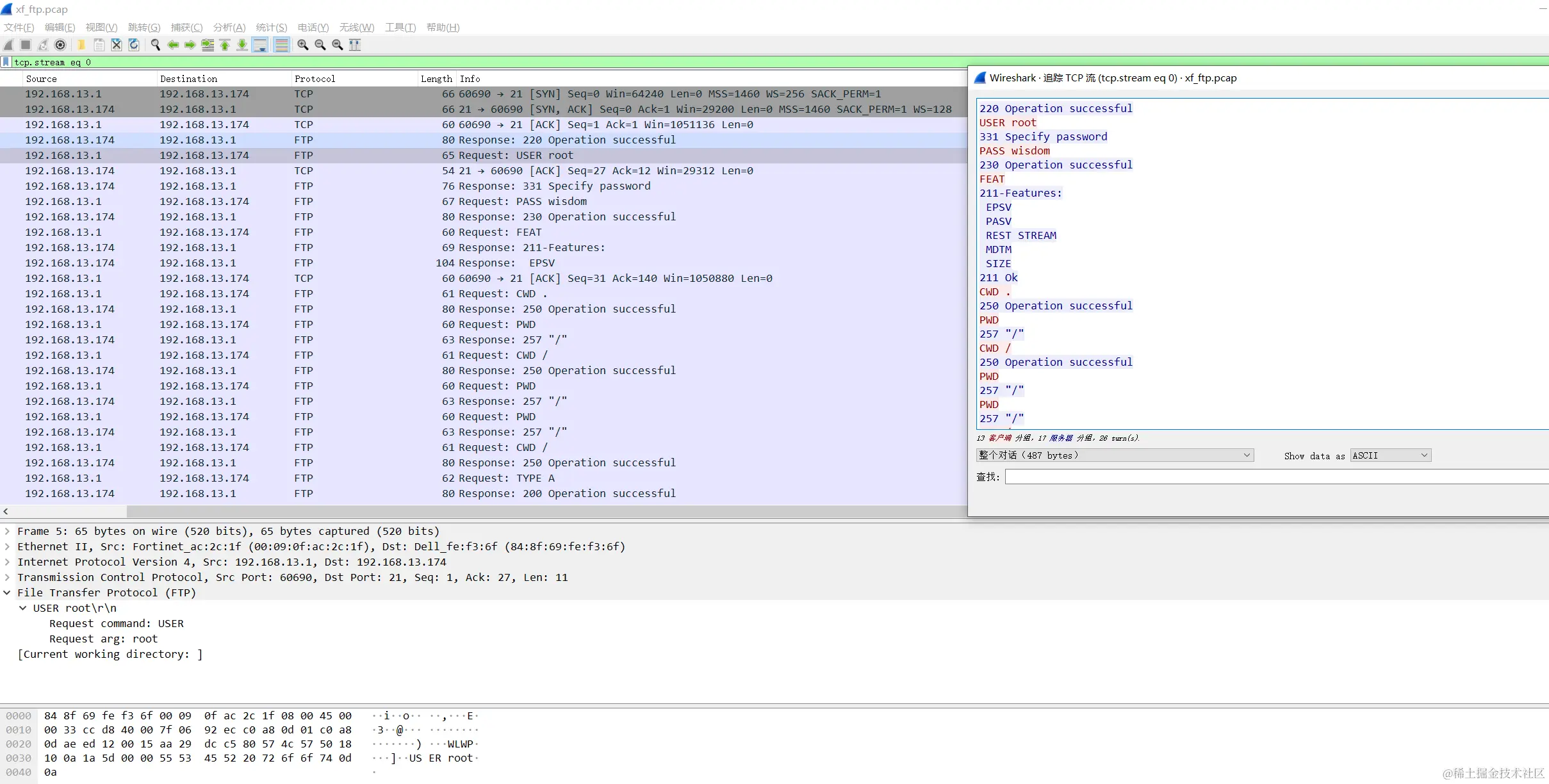Viewport: 1549px width, 784px height.
Task: Click the start capture shark fin icon
Action: point(8,45)
